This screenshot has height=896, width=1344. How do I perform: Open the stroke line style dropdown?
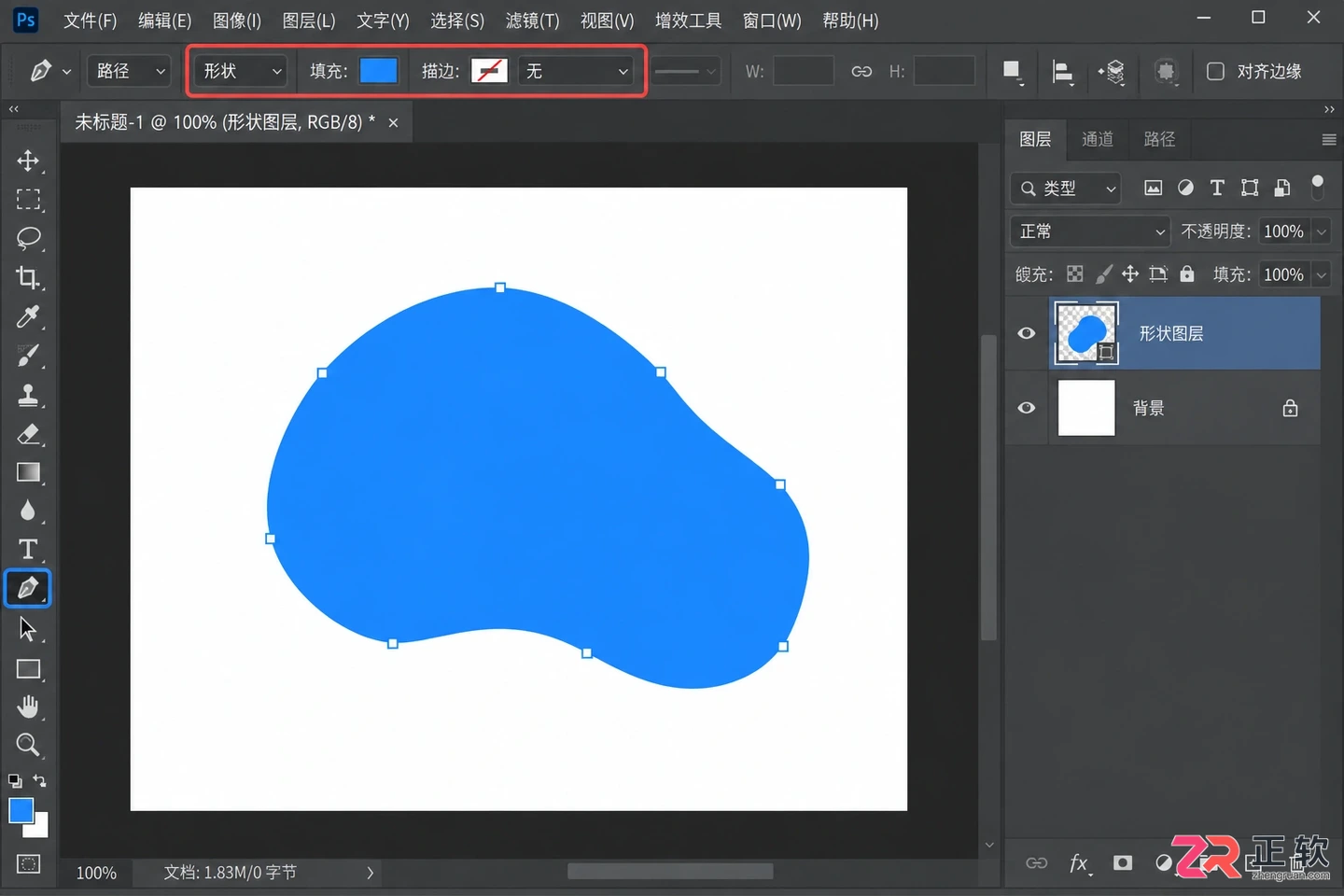[x=685, y=71]
